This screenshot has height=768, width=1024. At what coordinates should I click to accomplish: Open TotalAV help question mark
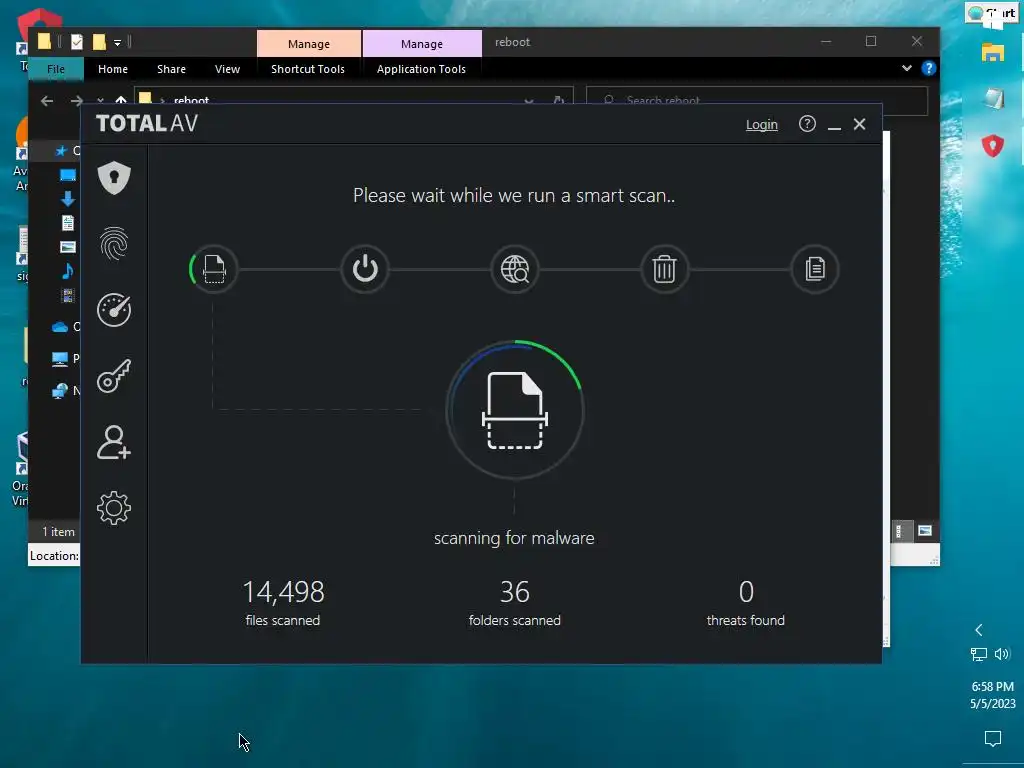click(807, 123)
